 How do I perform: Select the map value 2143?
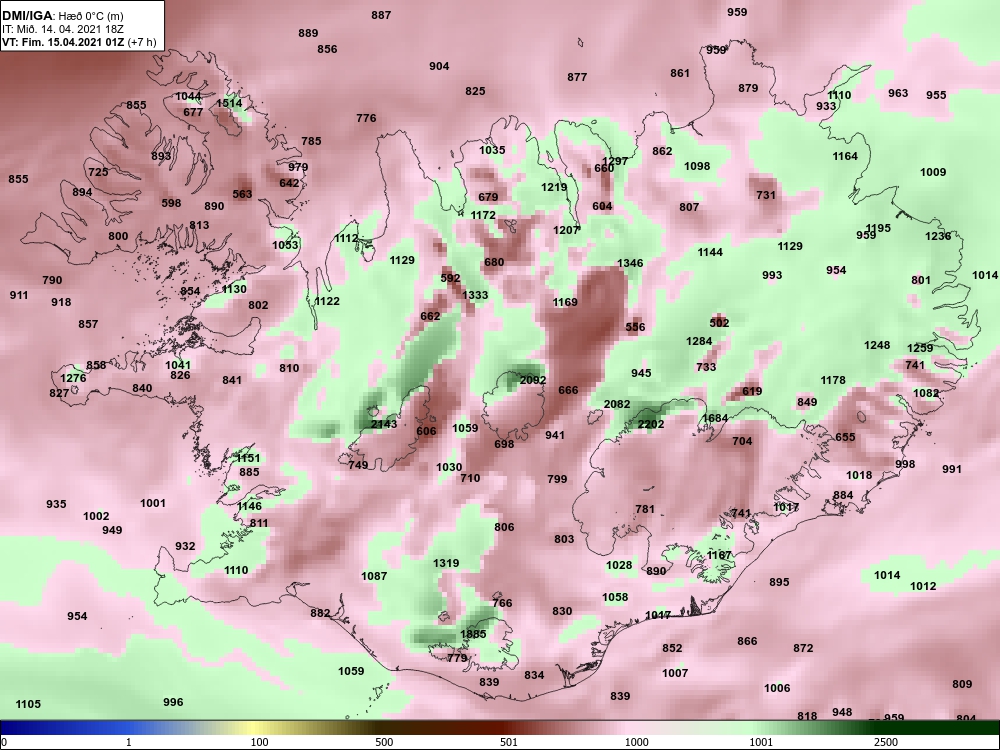[384, 424]
